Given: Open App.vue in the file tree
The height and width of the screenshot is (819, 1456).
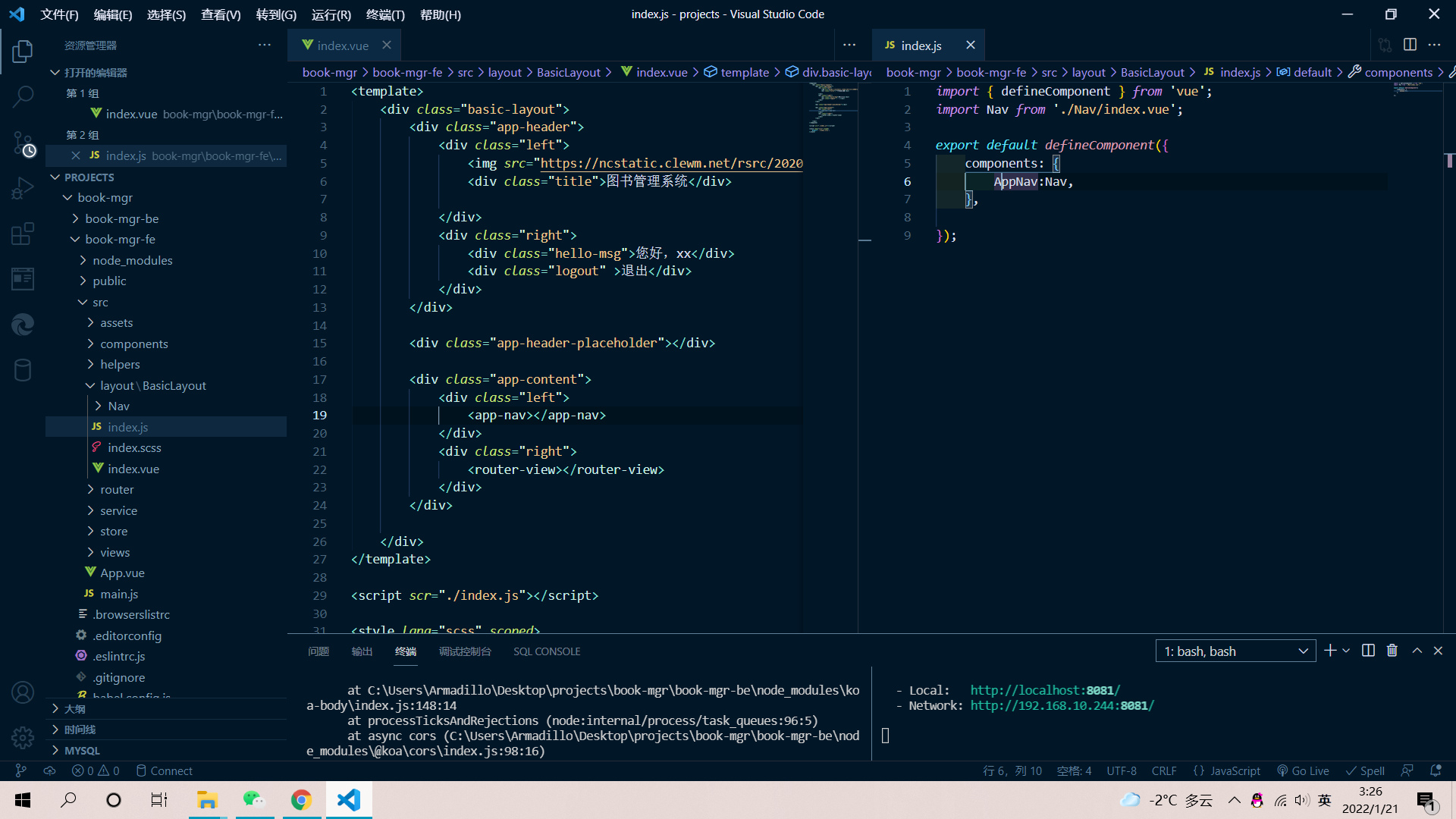Looking at the screenshot, I should pyautogui.click(x=122, y=573).
